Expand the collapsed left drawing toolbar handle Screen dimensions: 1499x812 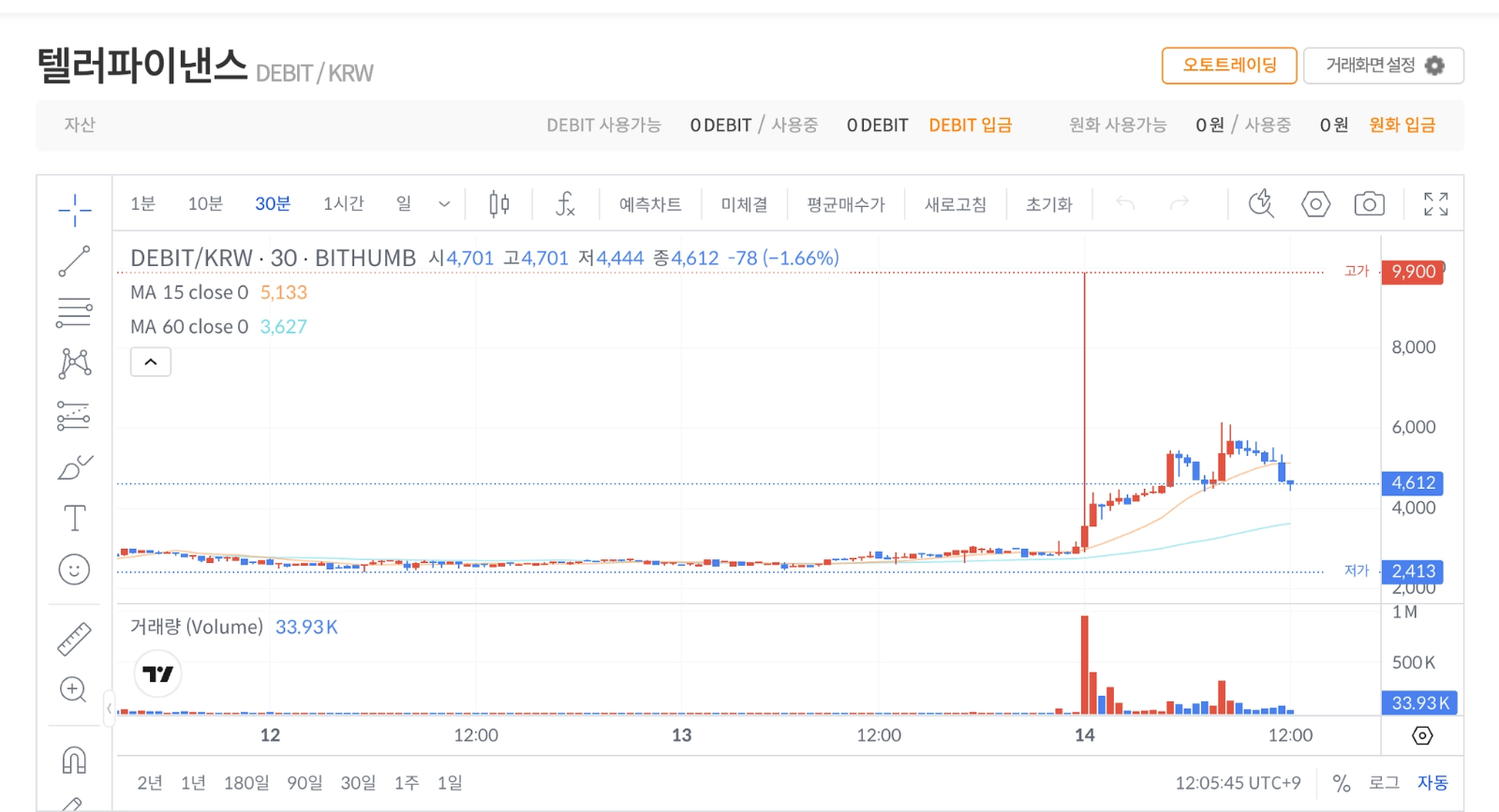(x=109, y=709)
